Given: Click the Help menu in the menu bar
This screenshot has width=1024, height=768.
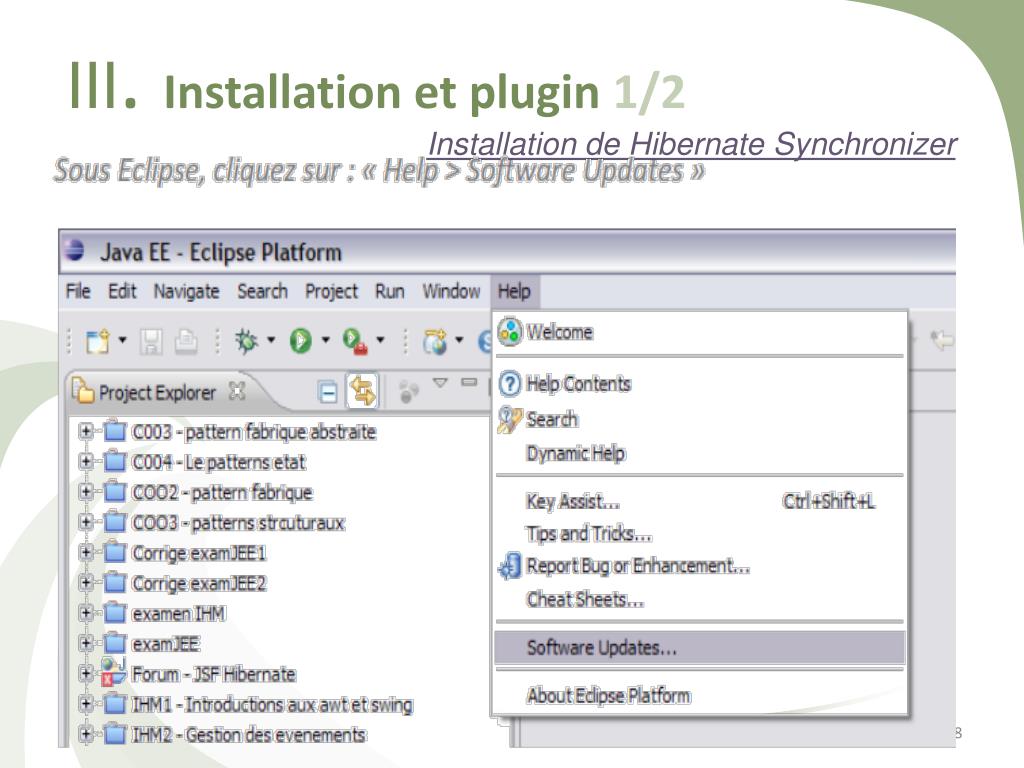Looking at the screenshot, I should tap(514, 291).
